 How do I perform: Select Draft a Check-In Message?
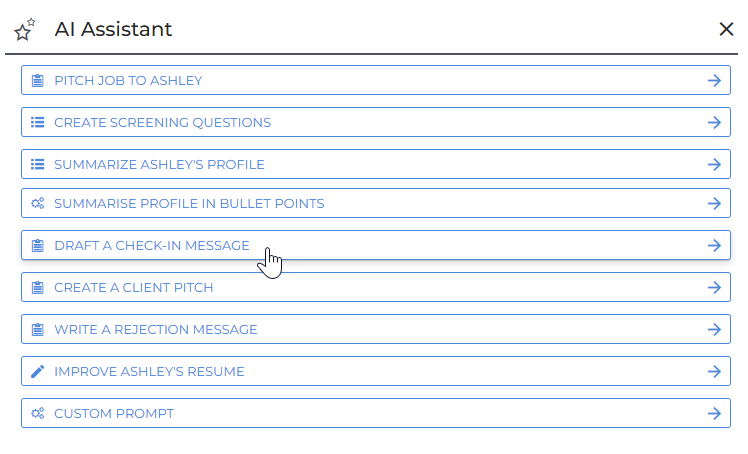[152, 246]
